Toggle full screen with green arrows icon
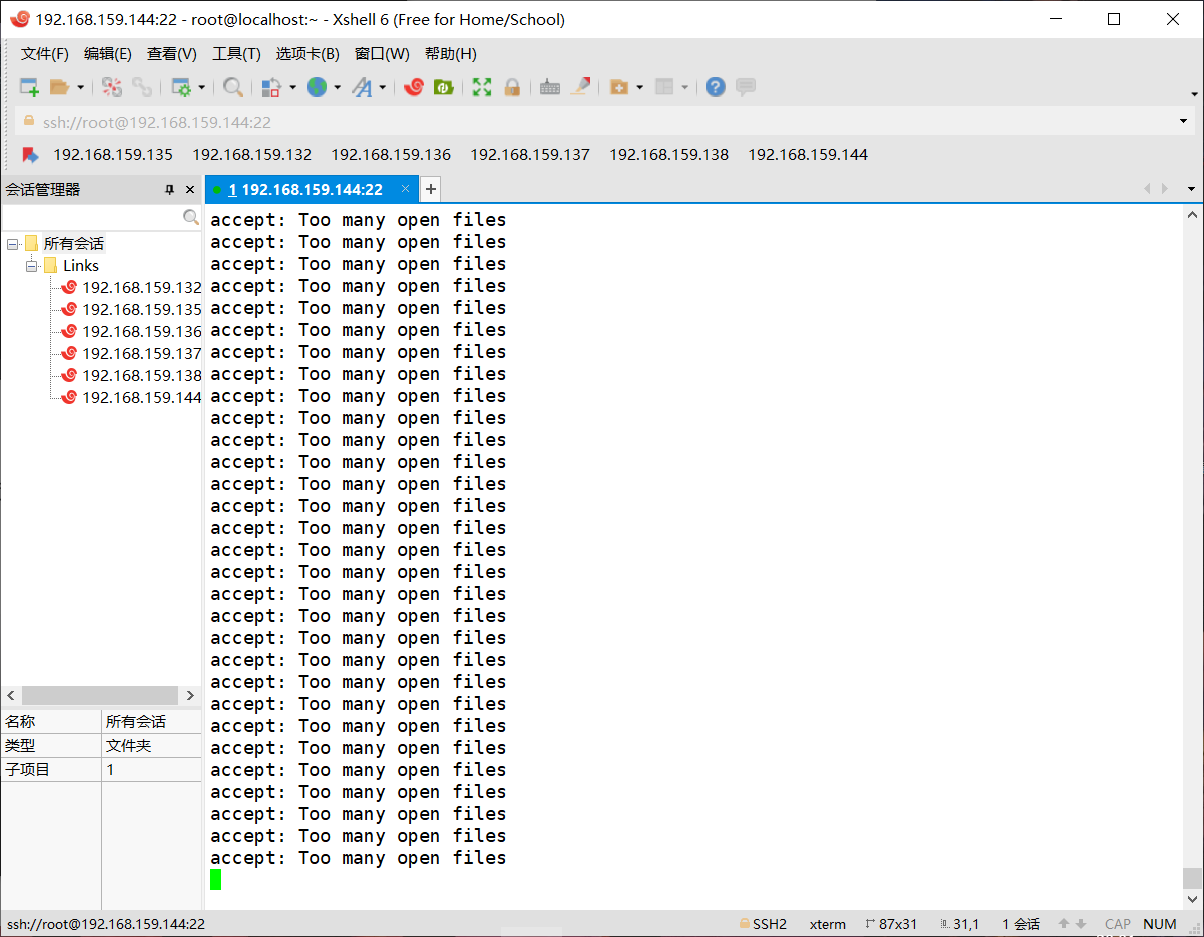 coord(482,87)
